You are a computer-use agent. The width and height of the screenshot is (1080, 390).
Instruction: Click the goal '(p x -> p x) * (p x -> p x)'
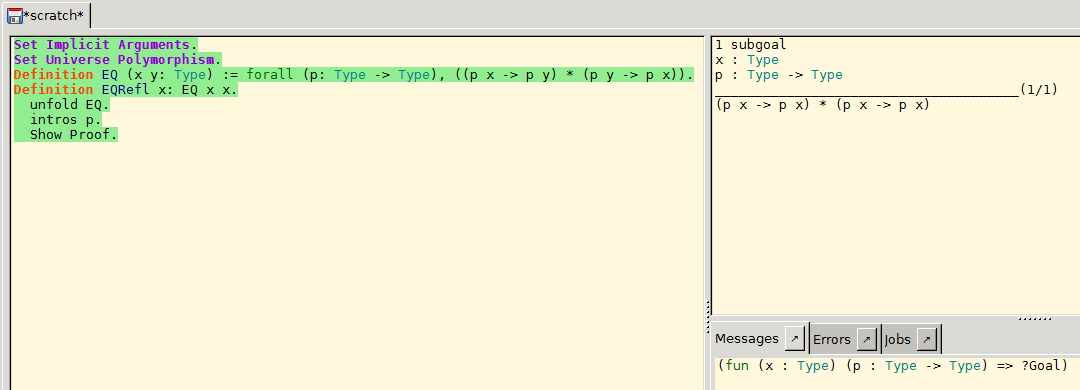click(x=822, y=105)
